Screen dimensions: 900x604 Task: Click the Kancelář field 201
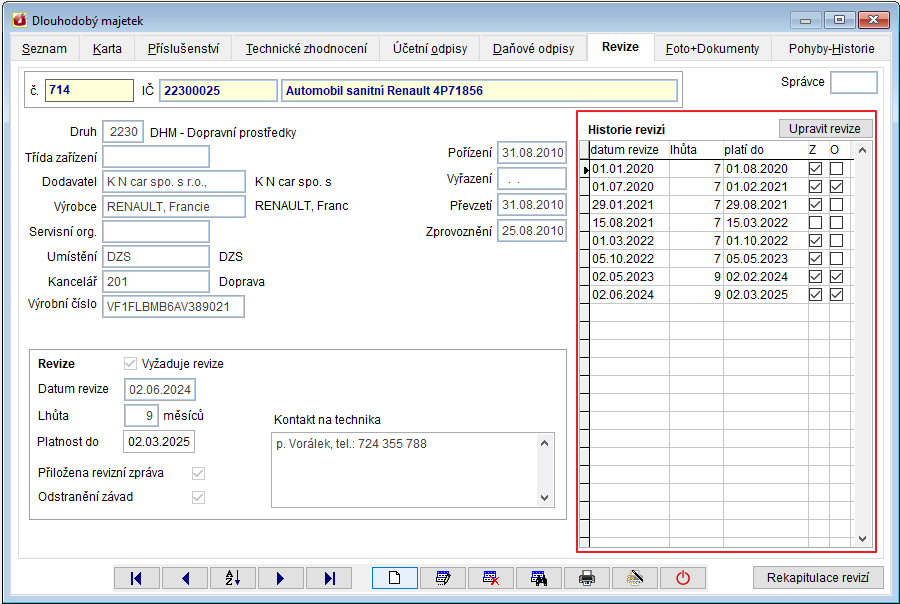pos(156,281)
